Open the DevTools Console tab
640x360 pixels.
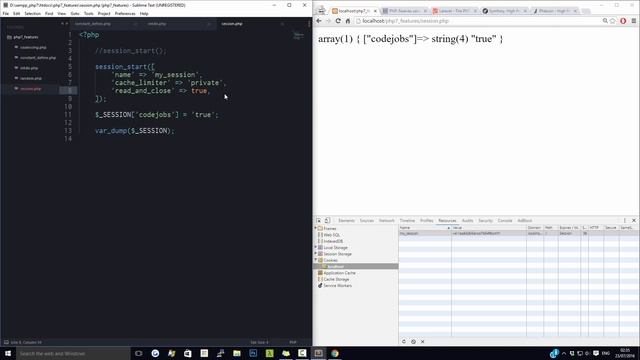pyautogui.click(x=504, y=220)
